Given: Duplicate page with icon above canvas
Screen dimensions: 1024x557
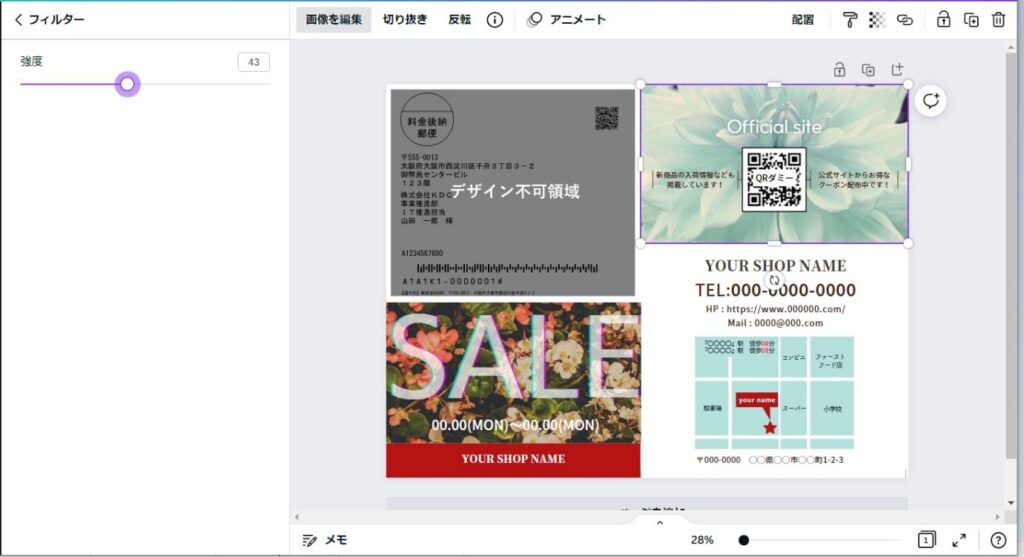Looking at the screenshot, I should point(868,69).
